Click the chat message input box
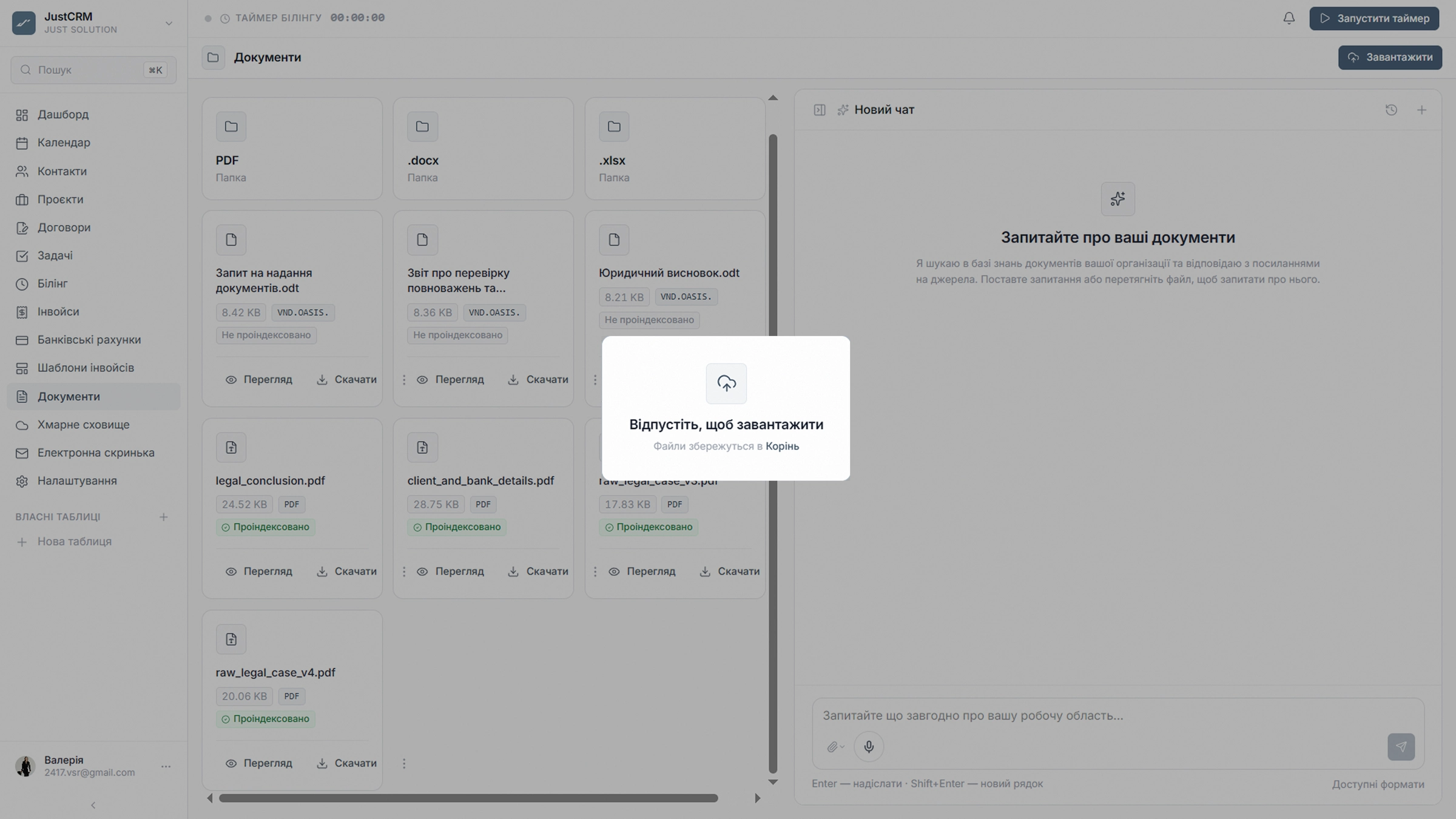This screenshot has width=1456, height=819. (x=1117, y=716)
